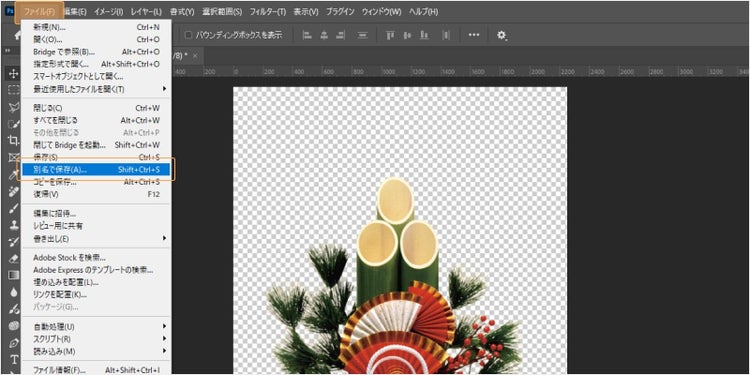Select the Spot Healing Brush tool
This screenshot has width=750, height=375.
tap(13, 191)
